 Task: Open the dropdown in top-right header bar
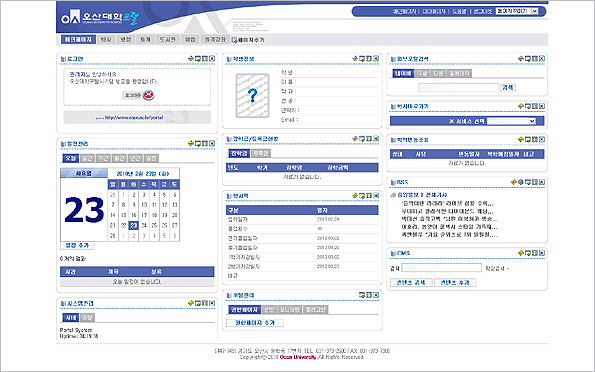[517, 11]
